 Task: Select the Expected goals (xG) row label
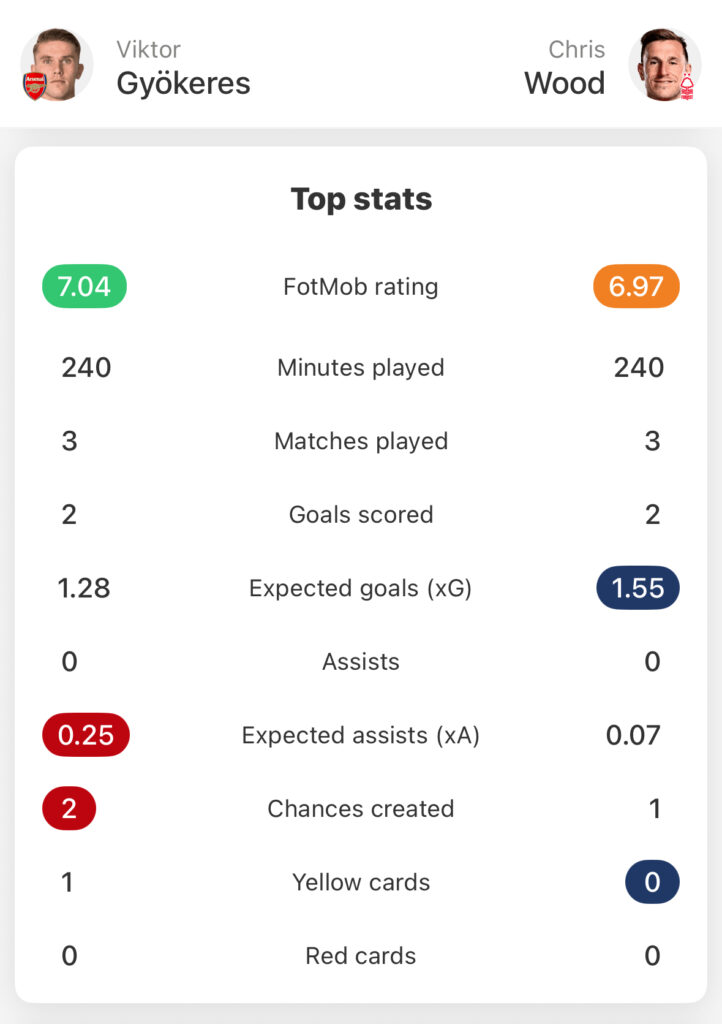(360, 588)
